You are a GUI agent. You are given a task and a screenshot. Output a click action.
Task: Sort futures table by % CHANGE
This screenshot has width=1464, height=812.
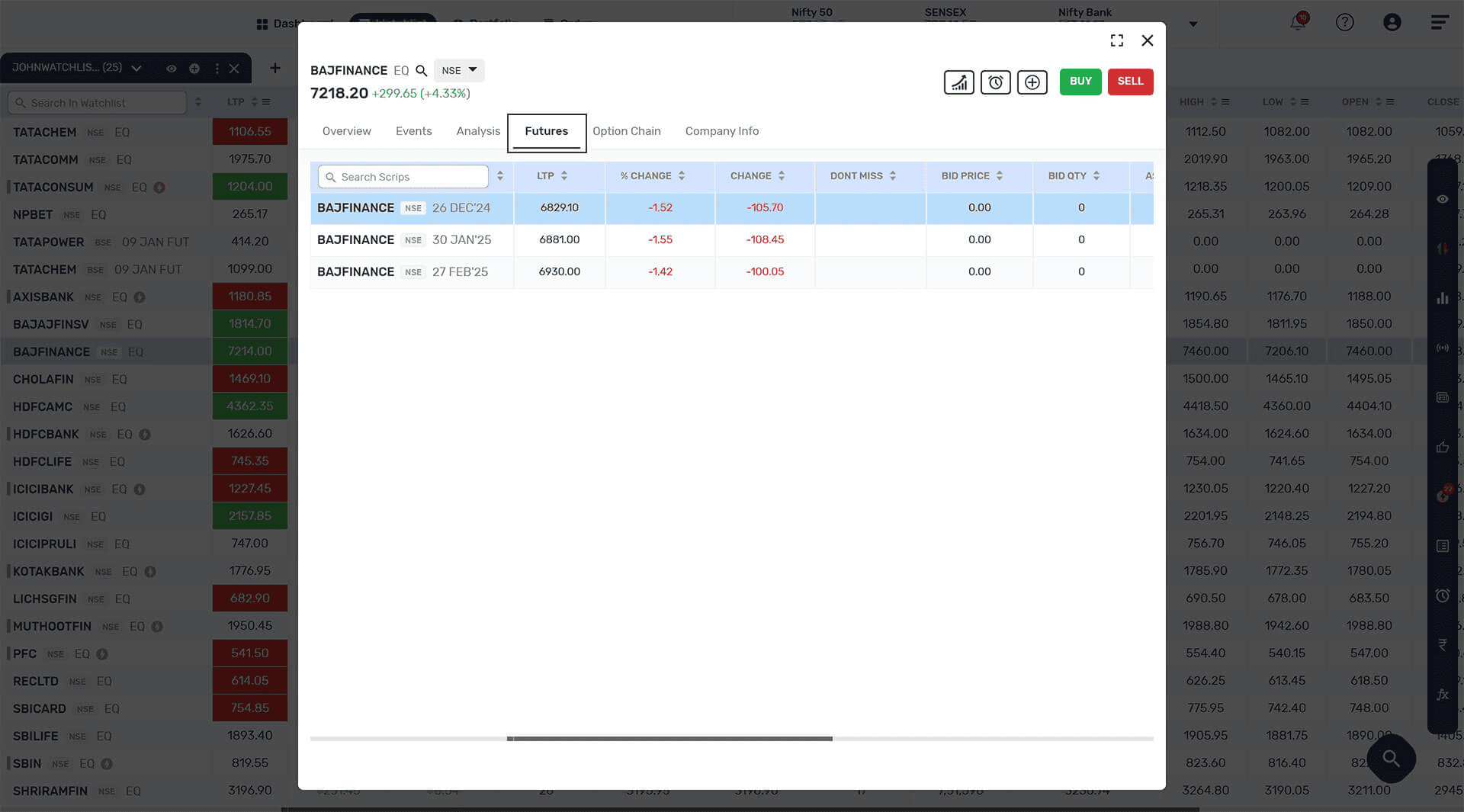681,176
